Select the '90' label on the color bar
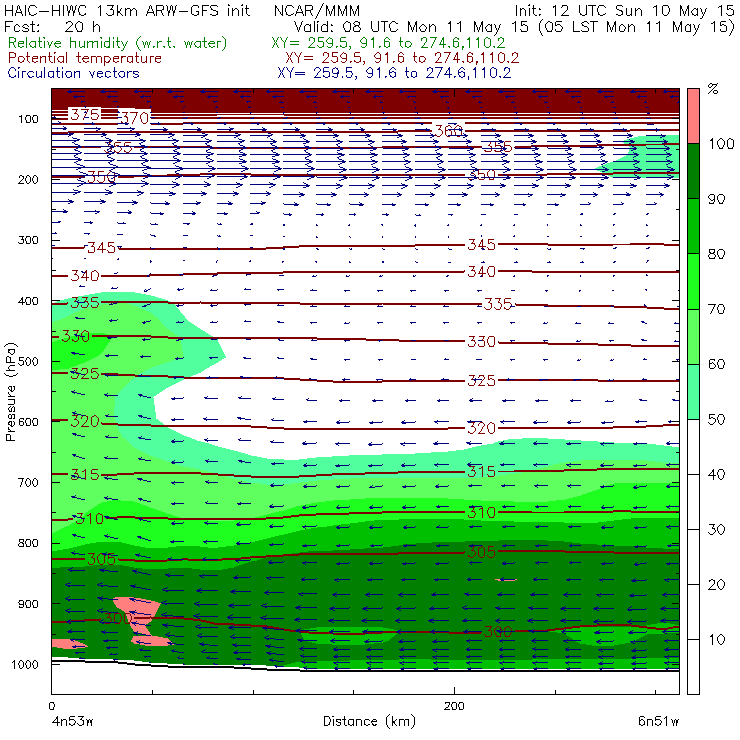The width and height of the screenshot is (740, 740). pos(716,199)
